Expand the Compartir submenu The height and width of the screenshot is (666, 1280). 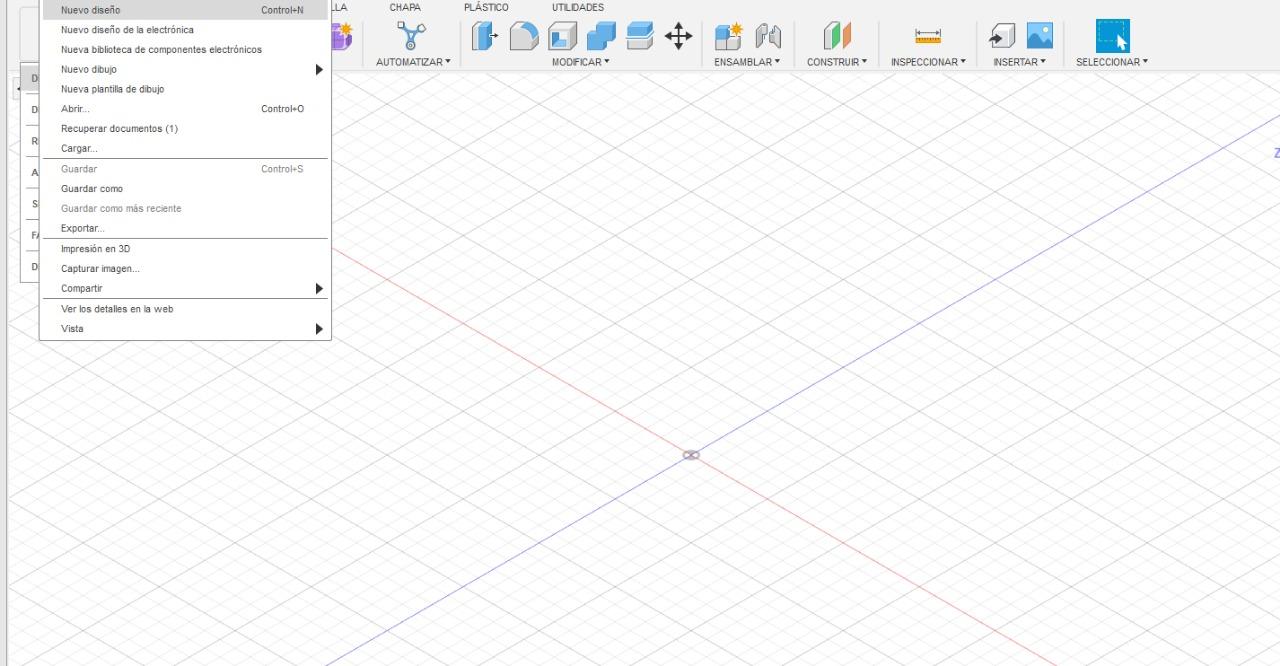pos(185,288)
